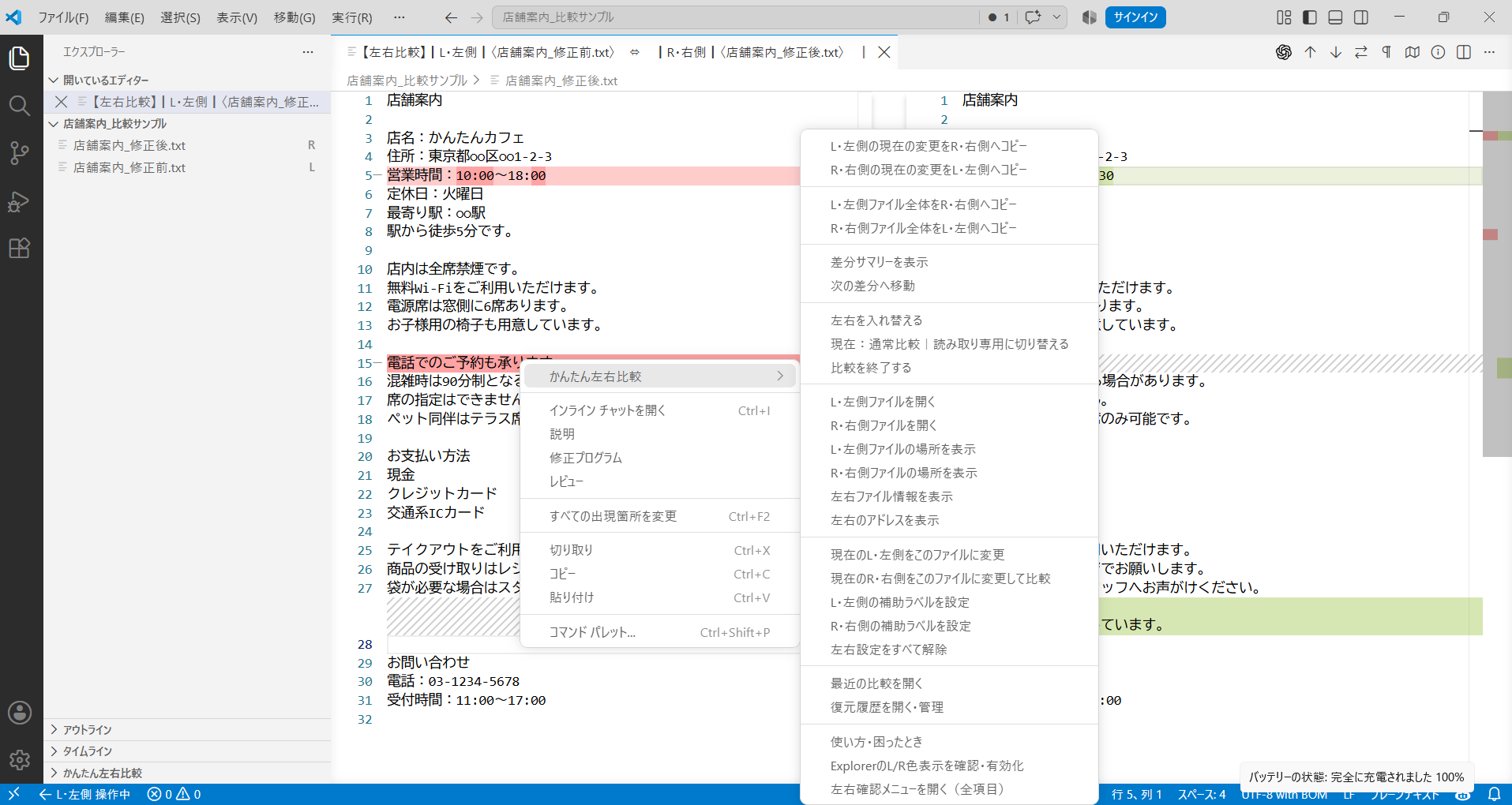
Task: Swap left and right sides of diff
Action: (1361, 52)
